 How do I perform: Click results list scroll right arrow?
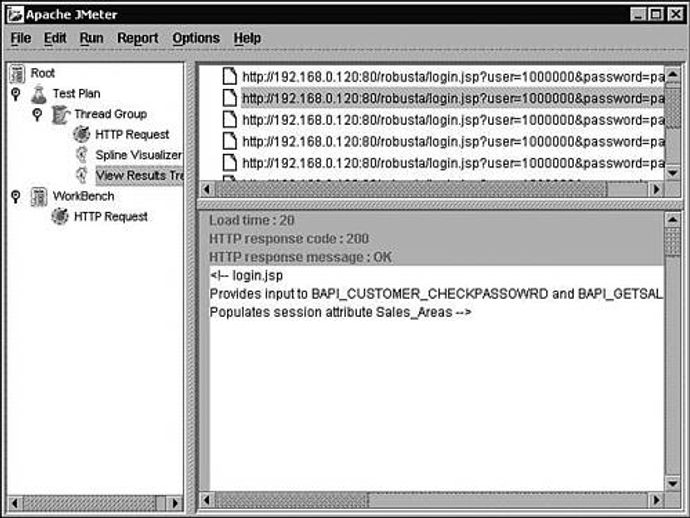pos(657,189)
